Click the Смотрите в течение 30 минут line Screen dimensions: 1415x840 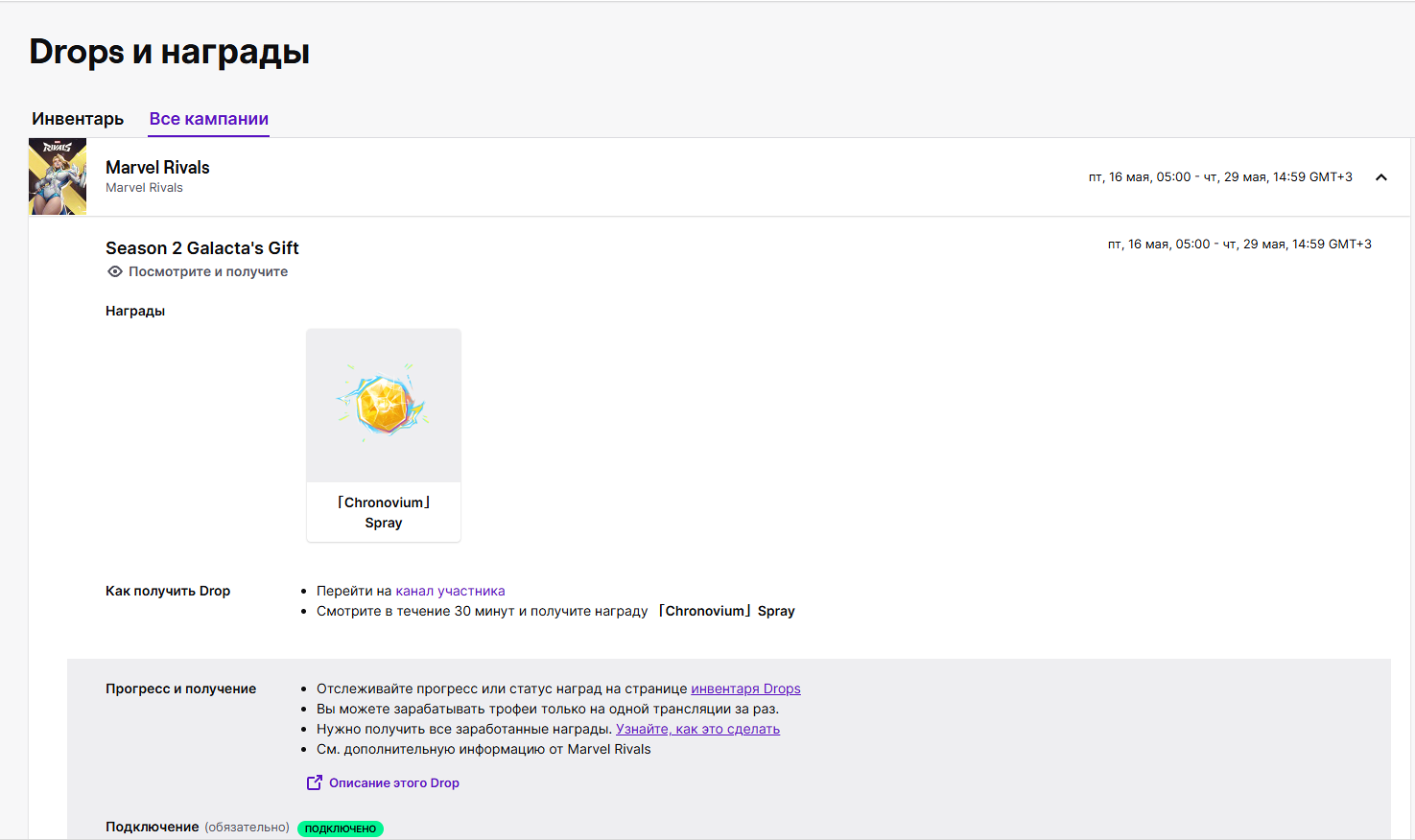555,611
